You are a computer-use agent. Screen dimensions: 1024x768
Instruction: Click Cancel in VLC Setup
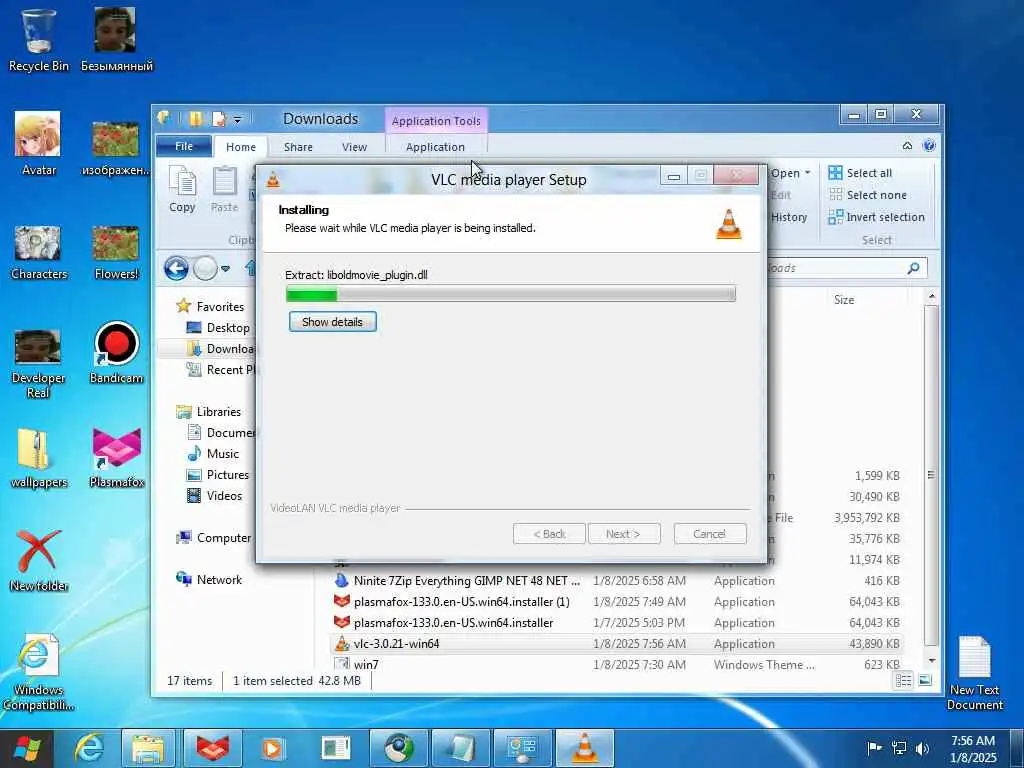(710, 534)
